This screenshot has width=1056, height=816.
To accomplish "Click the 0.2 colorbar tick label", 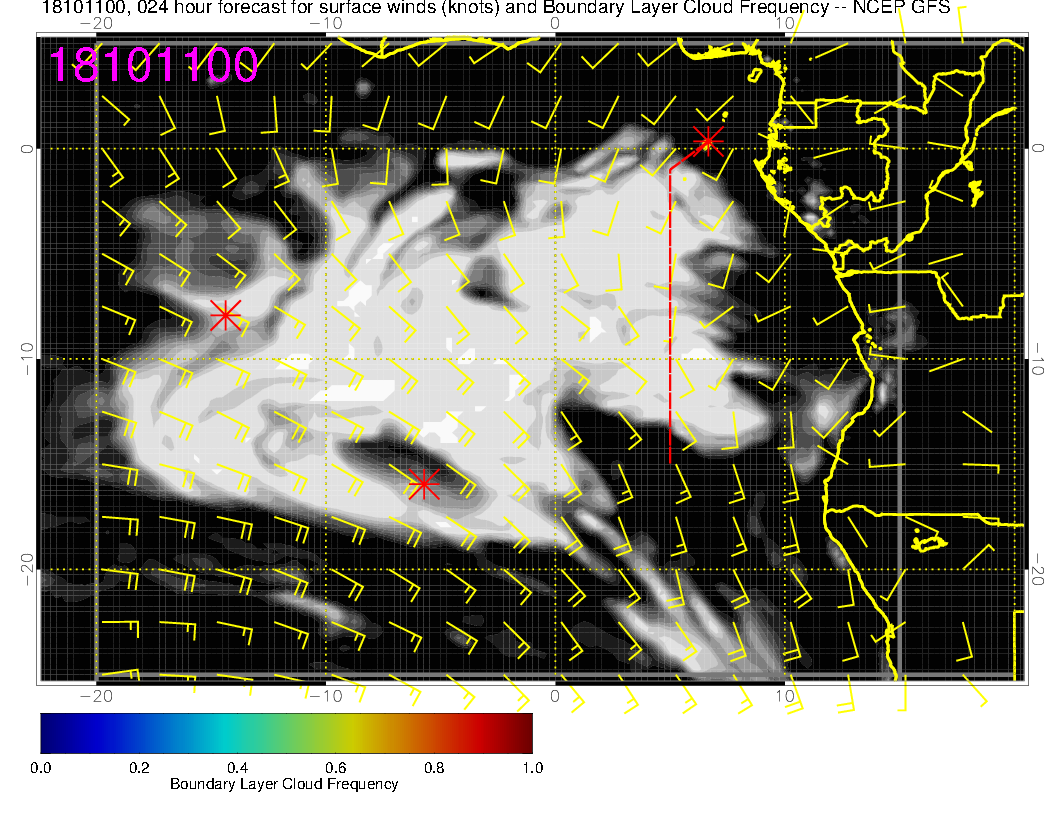I will (139, 768).
